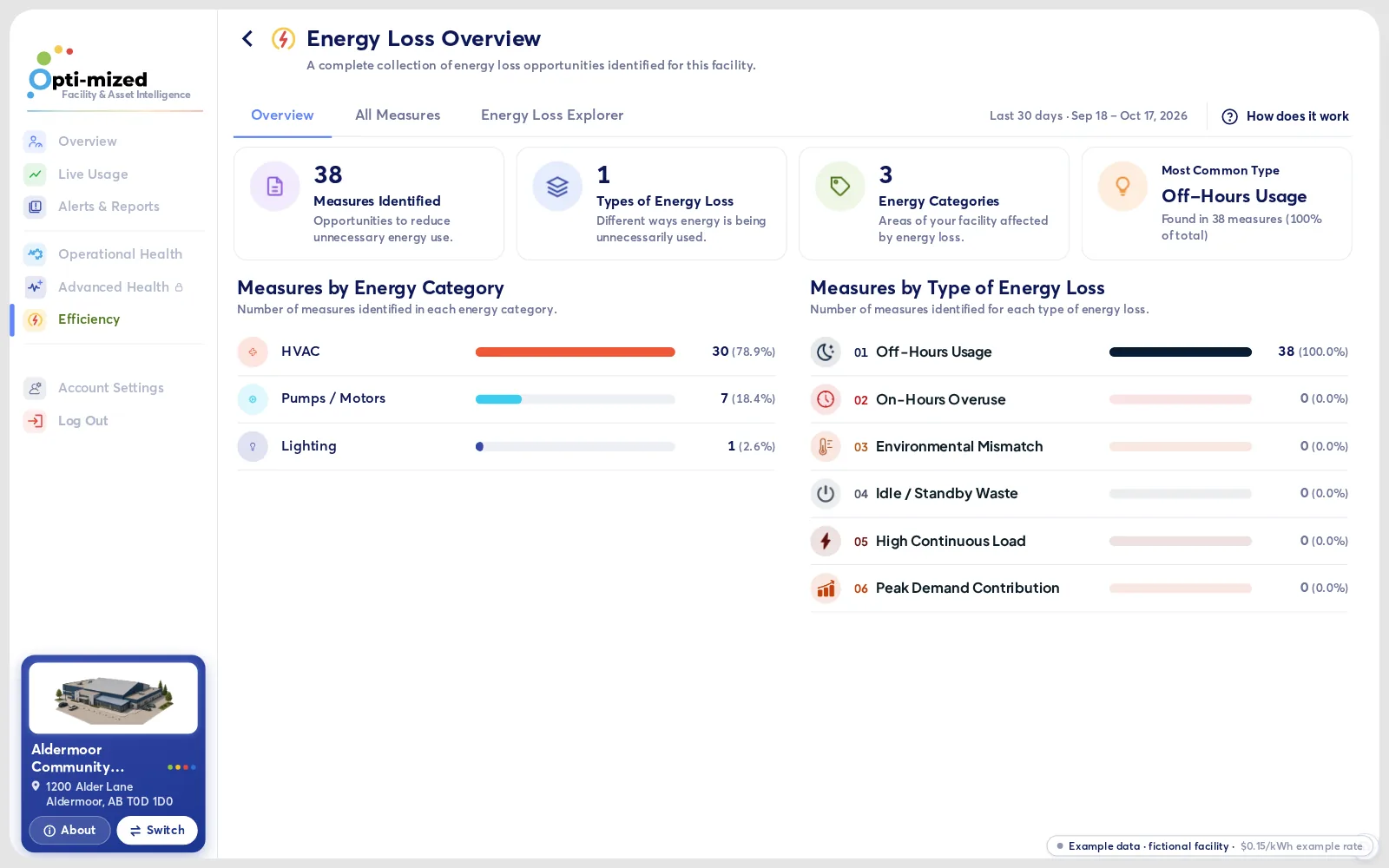Viewport: 1389px width, 868px height.
Task: Click the High Continuous Load bolt icon
Action: click(x=826, y=541)
